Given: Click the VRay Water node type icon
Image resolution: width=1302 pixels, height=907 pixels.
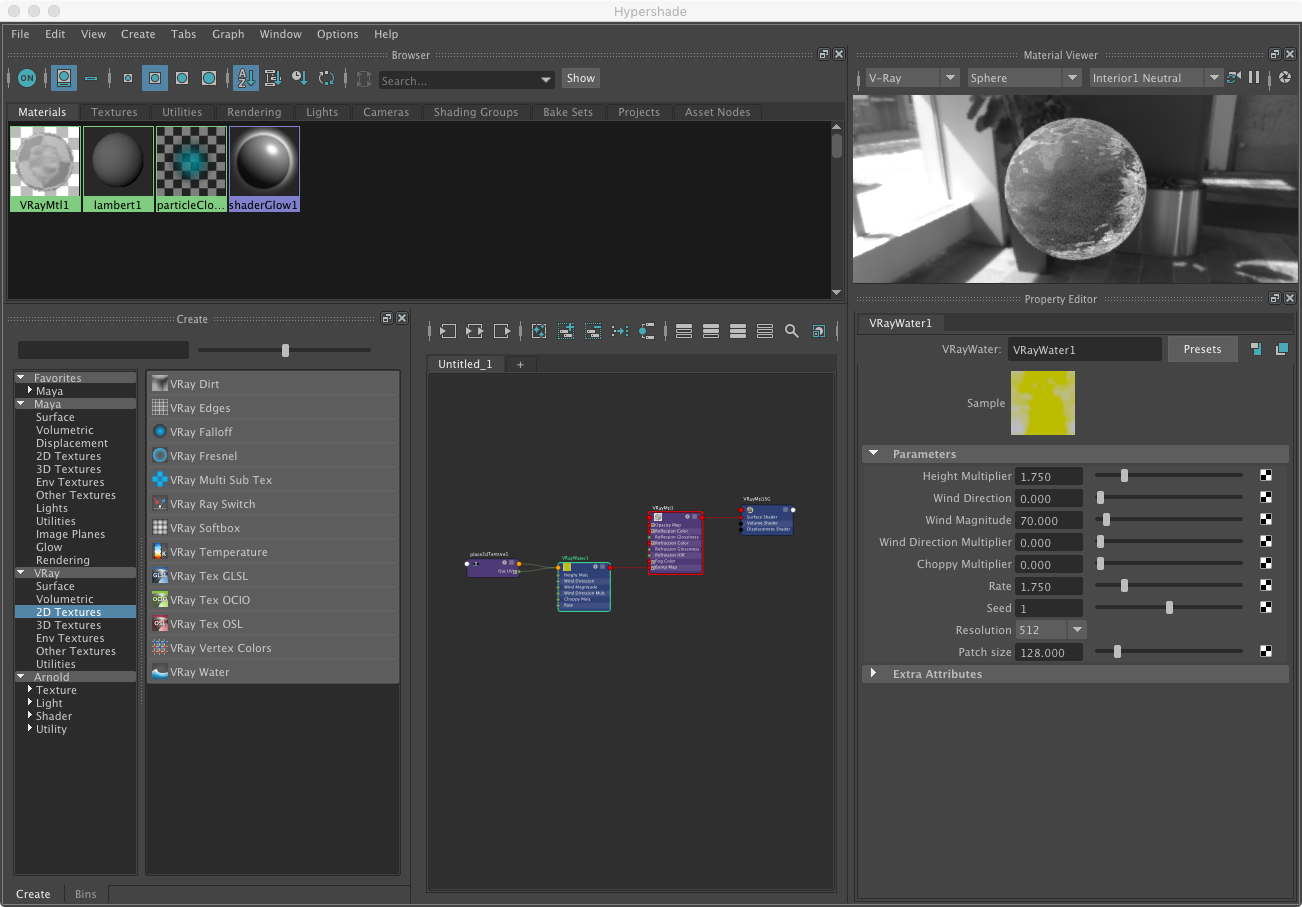Looking at the screenshot, I should pos(159,672).
